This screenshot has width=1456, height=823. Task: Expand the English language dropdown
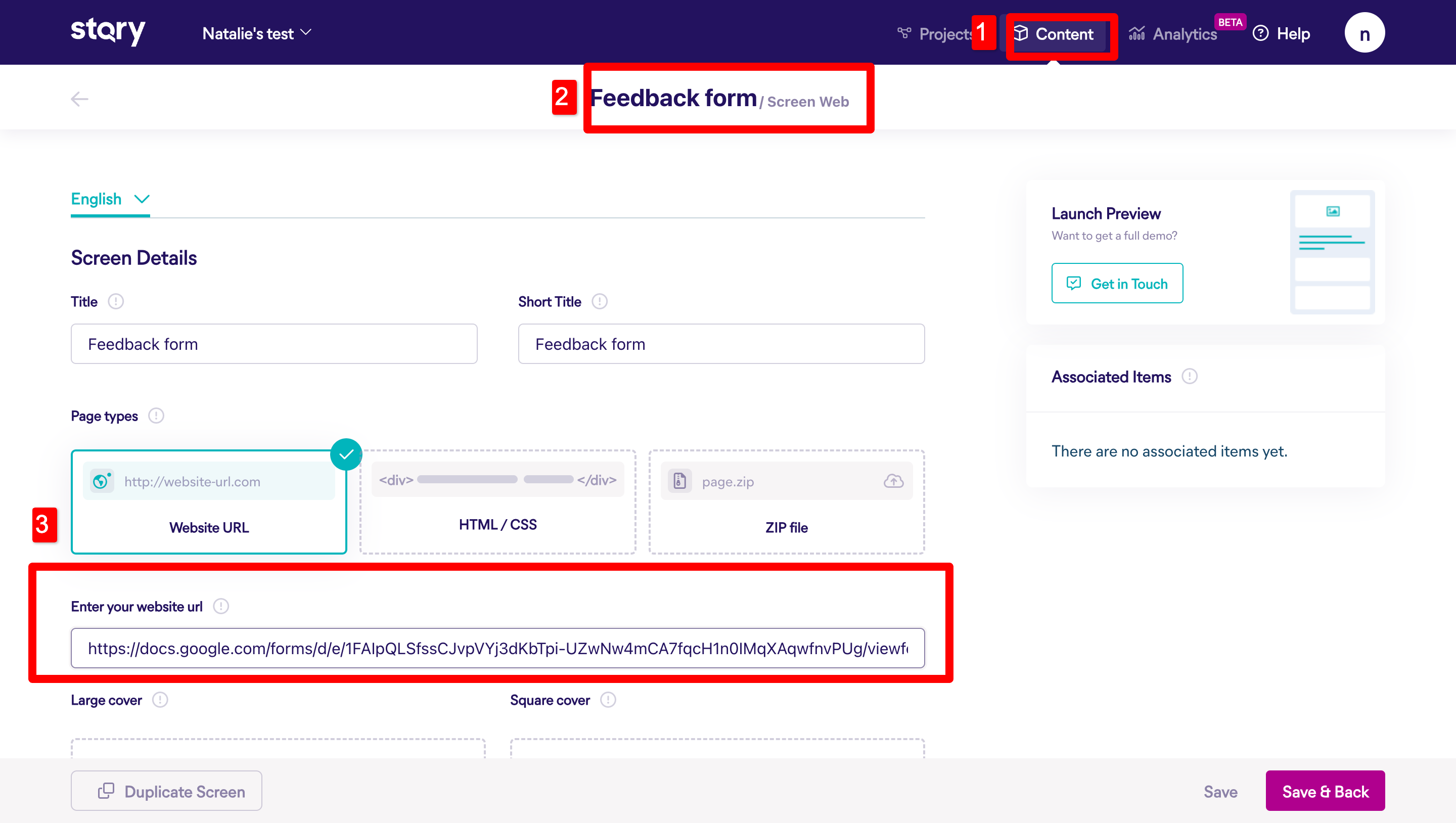(x=110, y=199)
